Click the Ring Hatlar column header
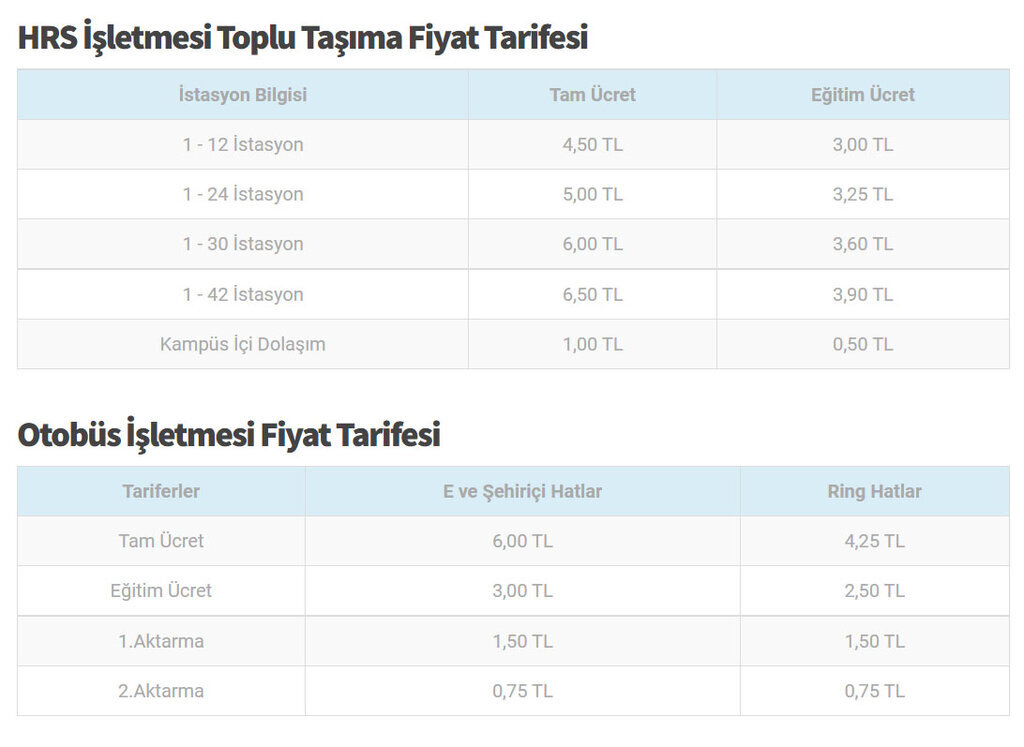Viewport: 1024px width, 747px height. click(874, 491)
